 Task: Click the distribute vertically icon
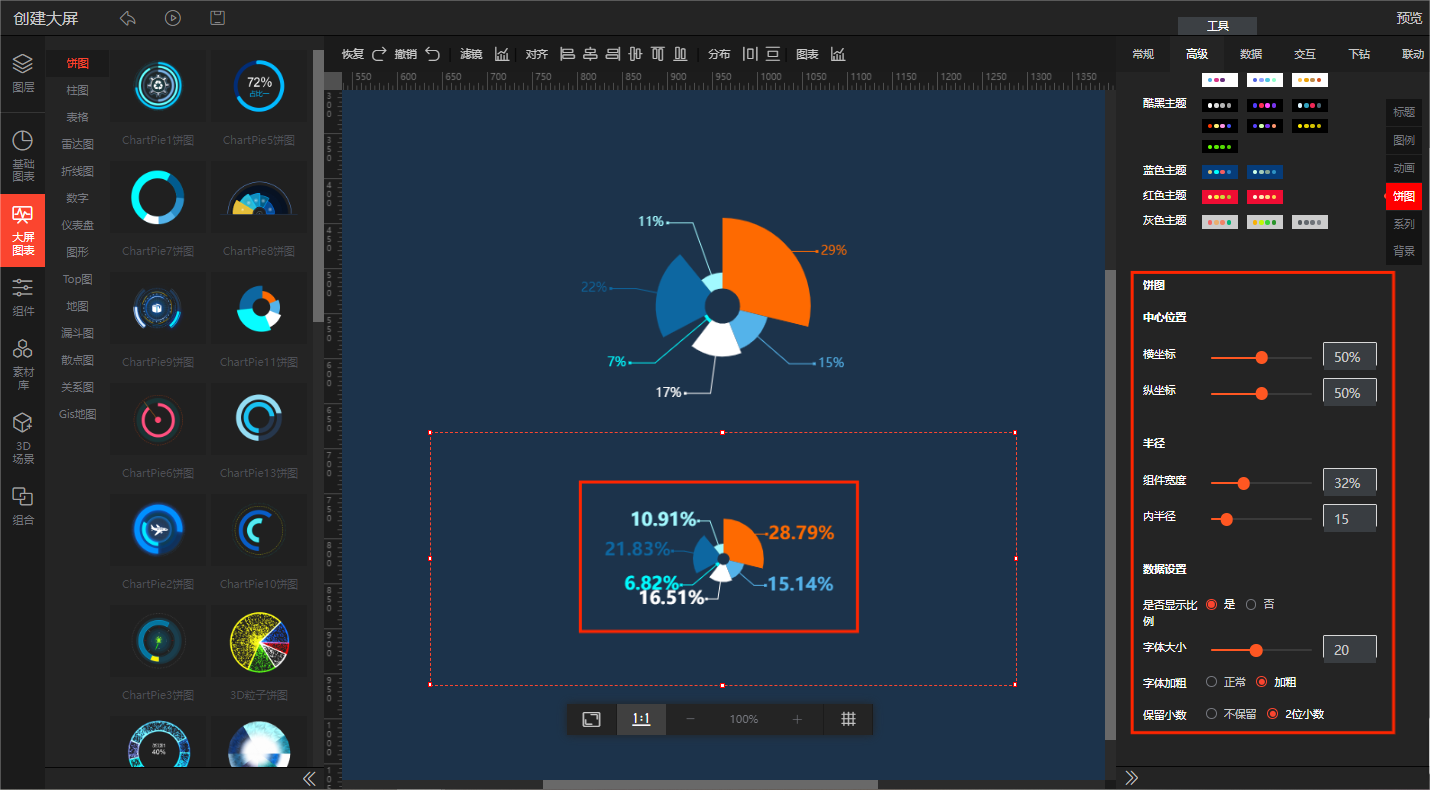pyautogui.click(x=773, y=54)
